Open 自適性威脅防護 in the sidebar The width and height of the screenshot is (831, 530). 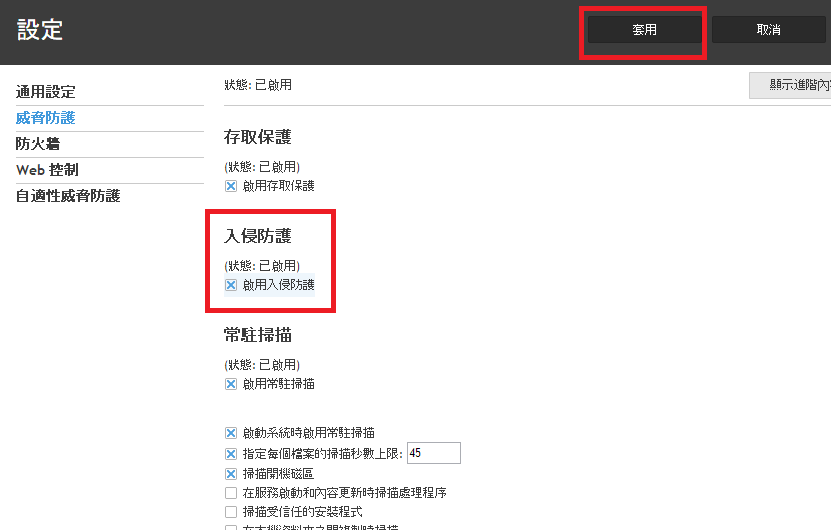[x=68, y=196]
